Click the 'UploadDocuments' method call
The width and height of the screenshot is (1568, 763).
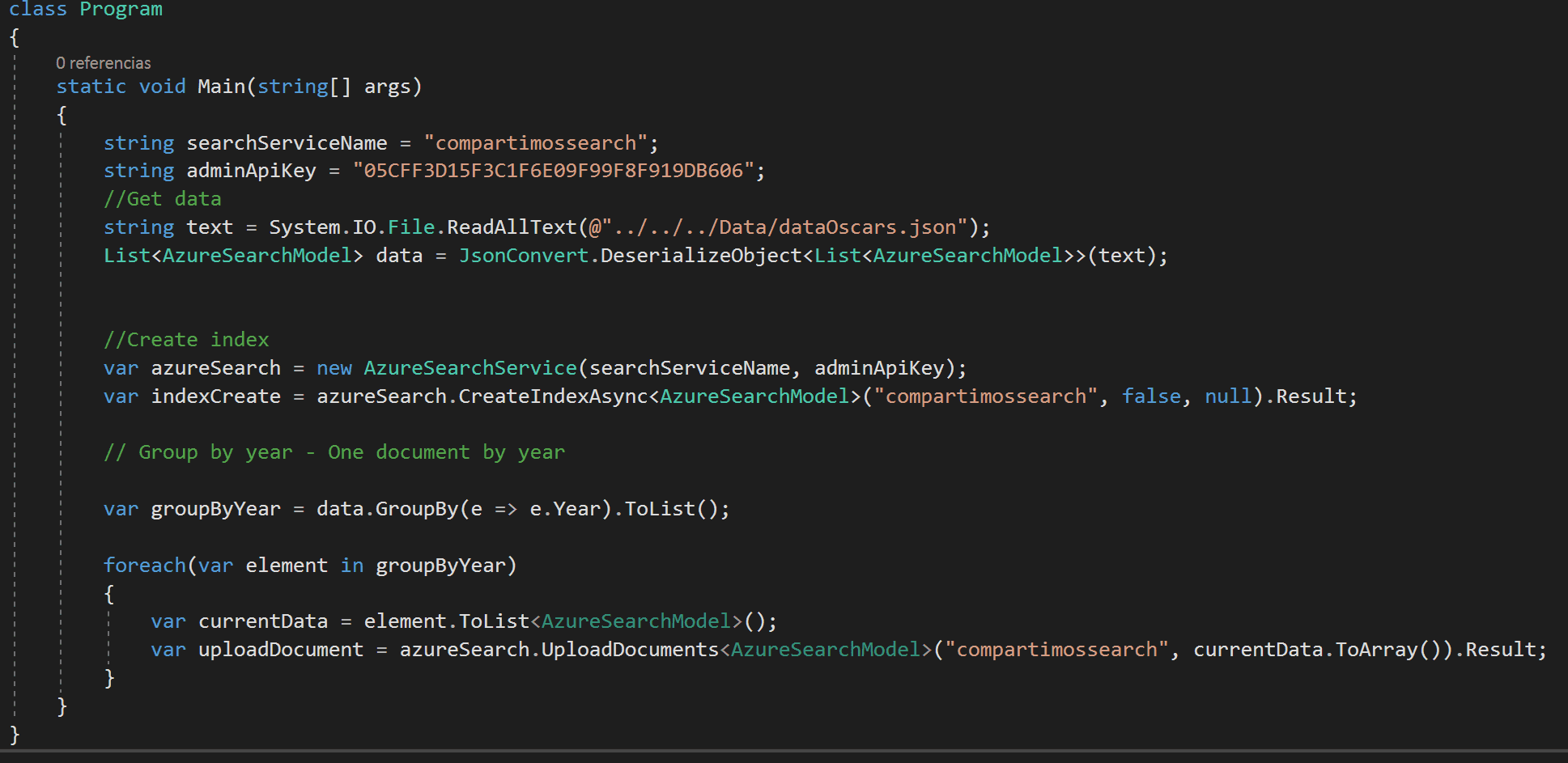630,650
